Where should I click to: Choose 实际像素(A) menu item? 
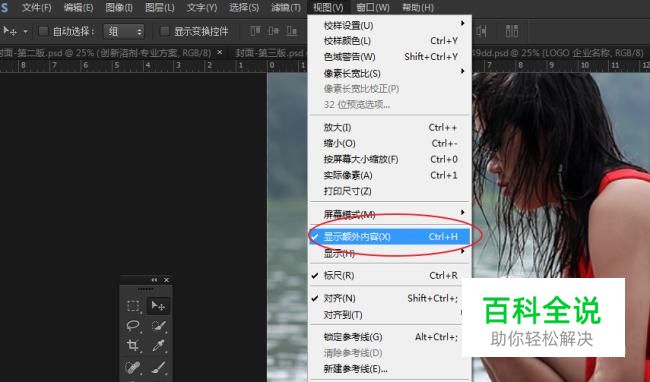390,175
